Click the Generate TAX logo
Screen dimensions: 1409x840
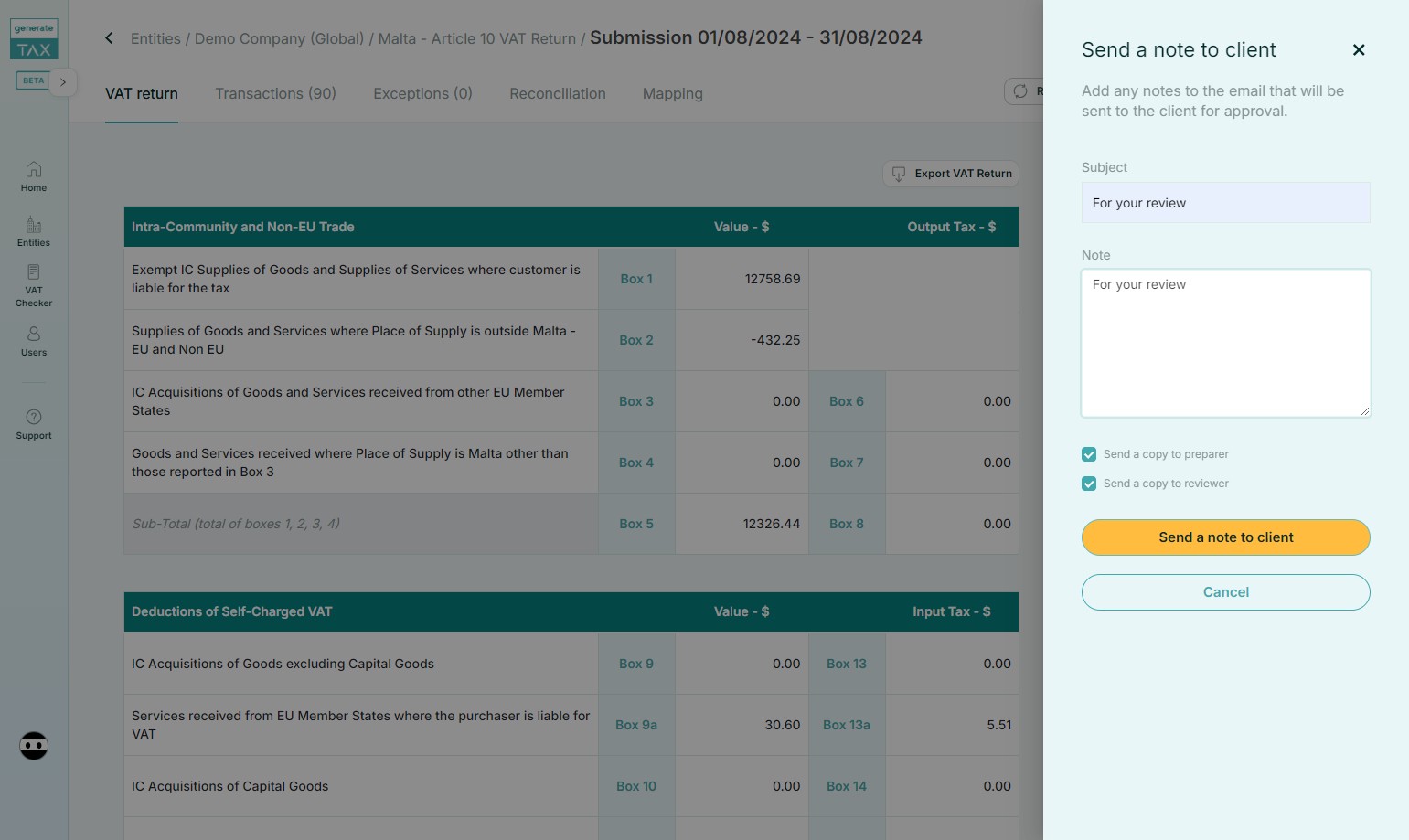pos(34,40)
